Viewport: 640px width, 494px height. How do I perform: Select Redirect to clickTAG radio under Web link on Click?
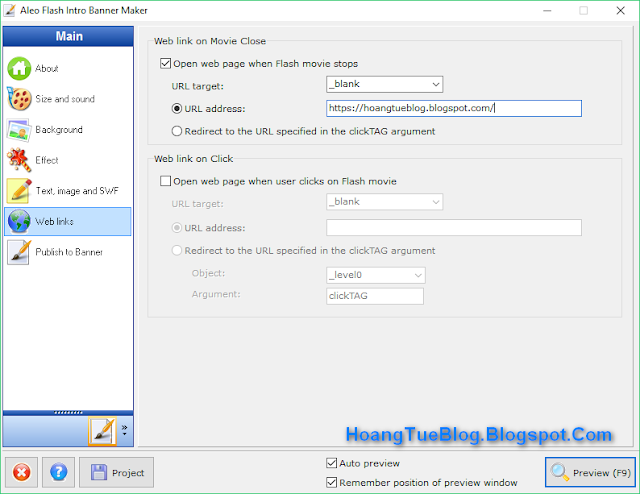point(176,250)
